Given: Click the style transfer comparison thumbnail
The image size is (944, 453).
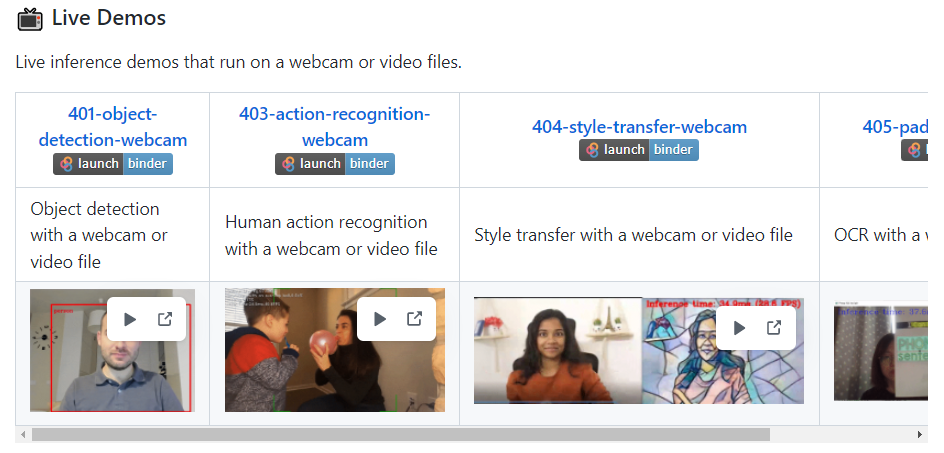Looking at the screenshot, I should tap(560, 365).
